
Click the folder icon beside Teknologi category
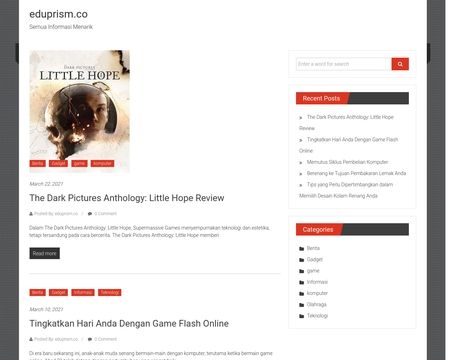pos(302,316)
